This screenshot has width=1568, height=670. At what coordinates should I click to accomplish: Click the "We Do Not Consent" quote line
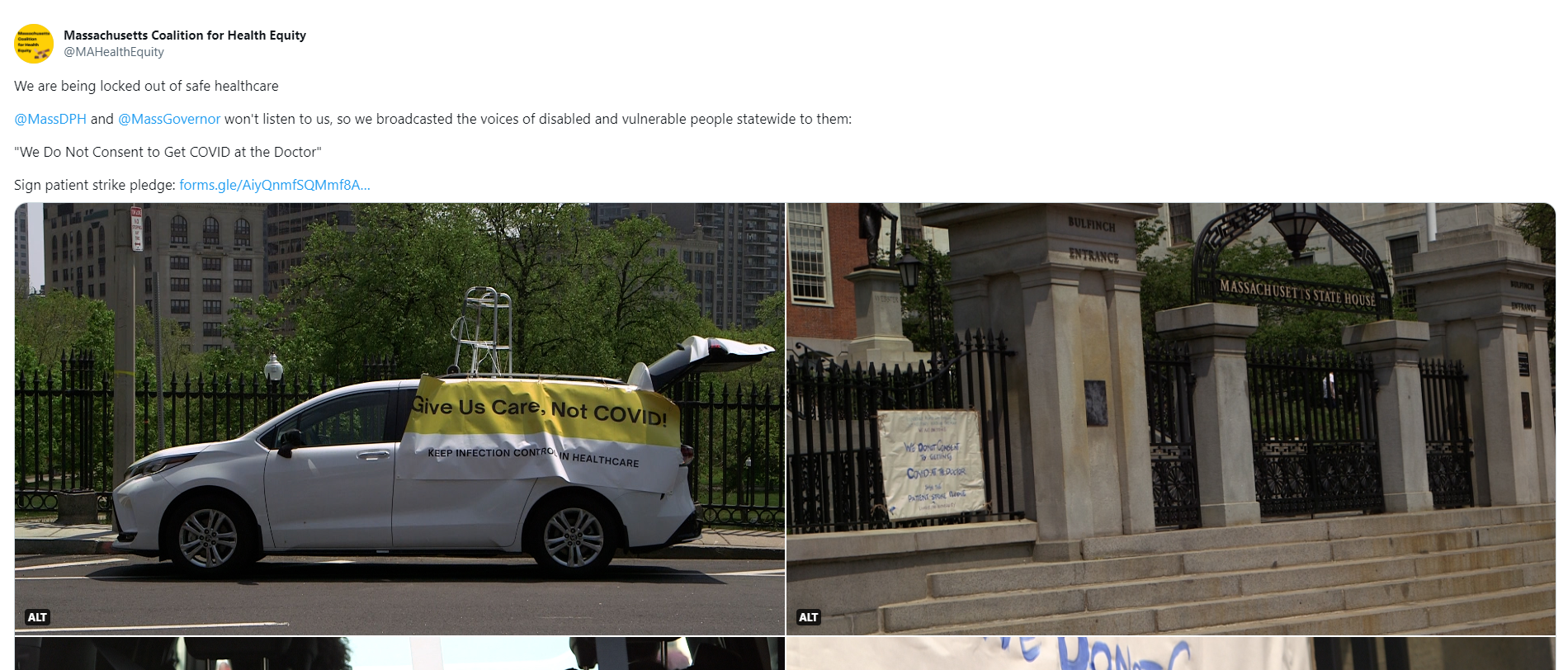(x=168, y=152)
